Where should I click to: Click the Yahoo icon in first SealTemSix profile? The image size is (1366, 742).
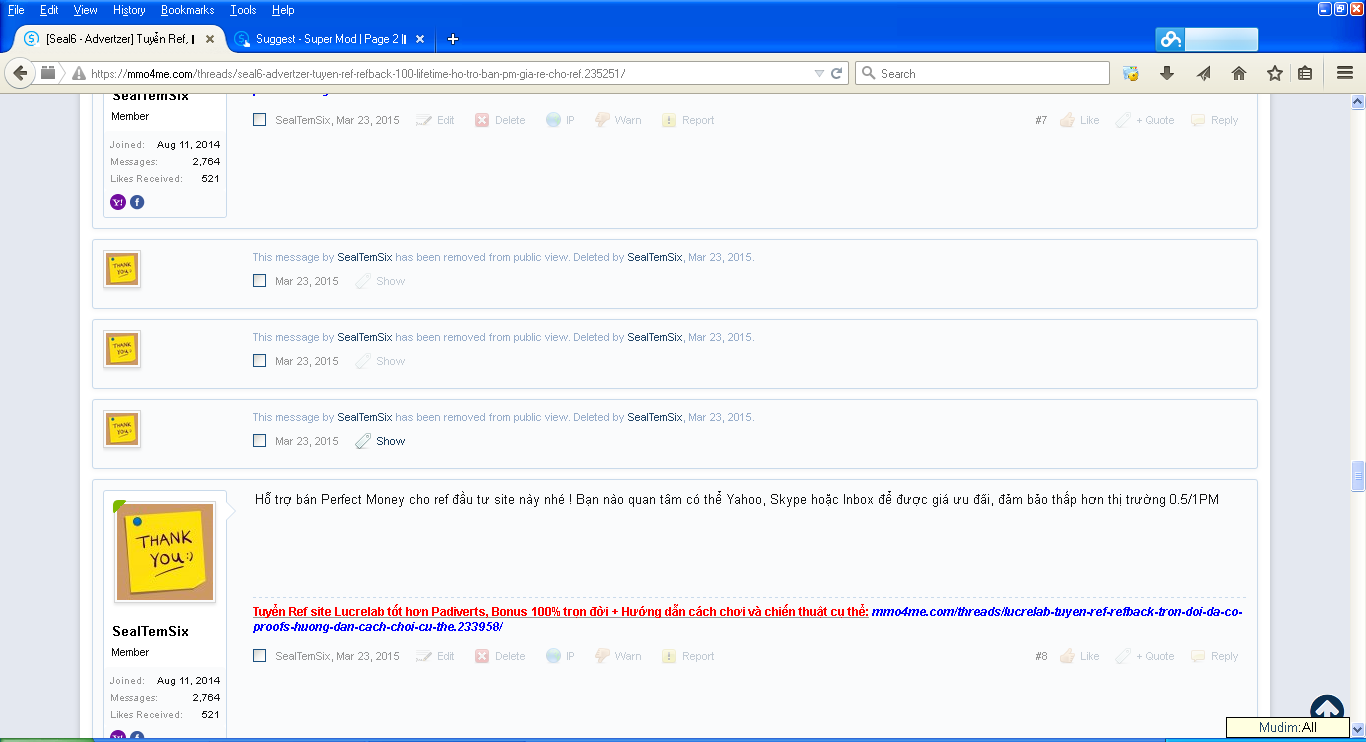click(x=118, y=202)
